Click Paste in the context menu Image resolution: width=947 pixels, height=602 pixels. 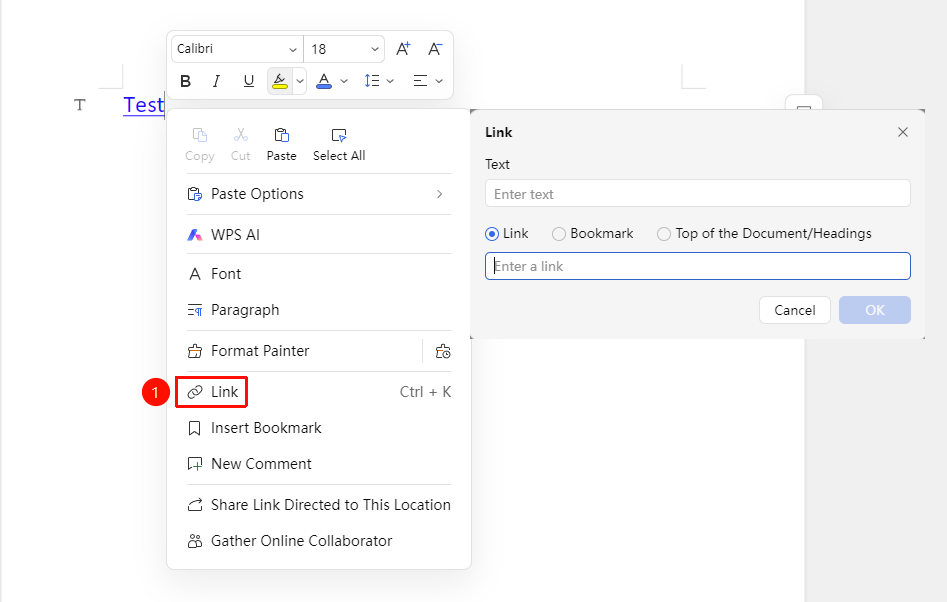pyautogui.click(x=281, y=145)
